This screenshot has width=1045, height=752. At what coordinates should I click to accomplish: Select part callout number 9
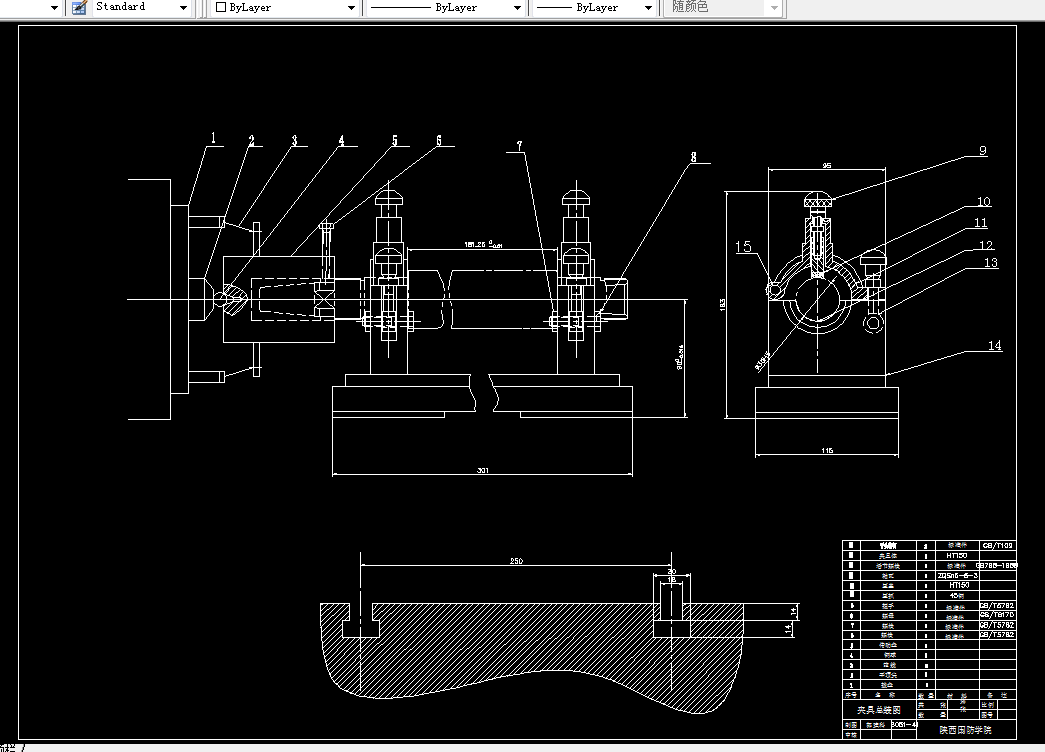point(982,151)
